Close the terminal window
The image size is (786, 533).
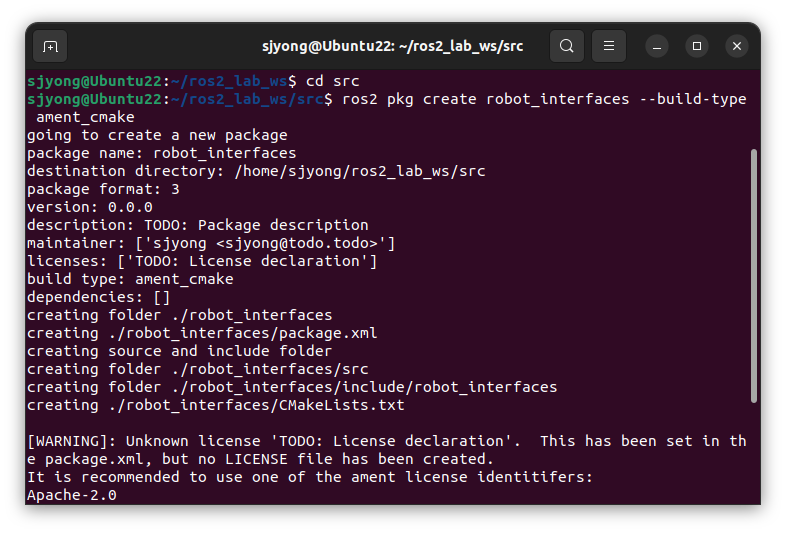pyautogui.click(x=736, y=47)
